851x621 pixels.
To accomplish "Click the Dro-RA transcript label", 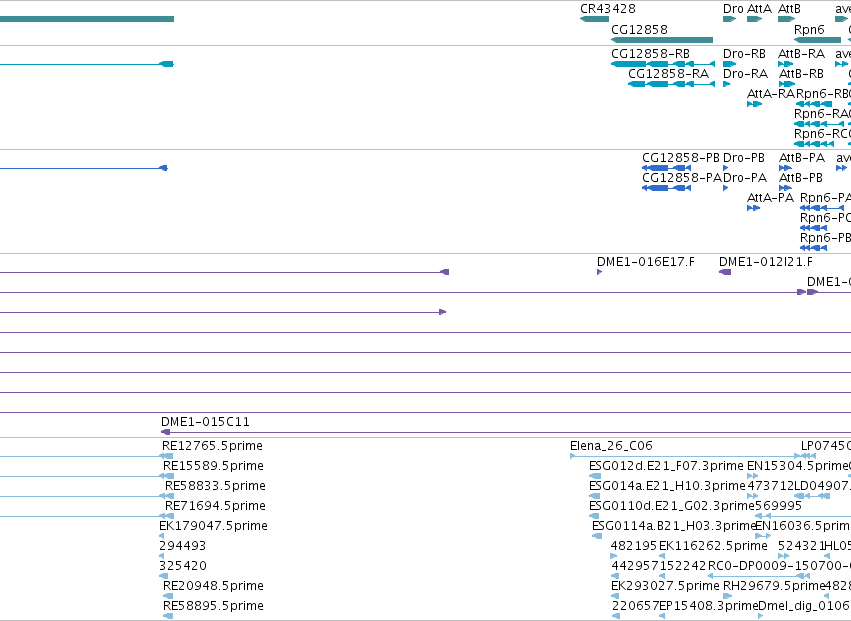I will 745,74.
